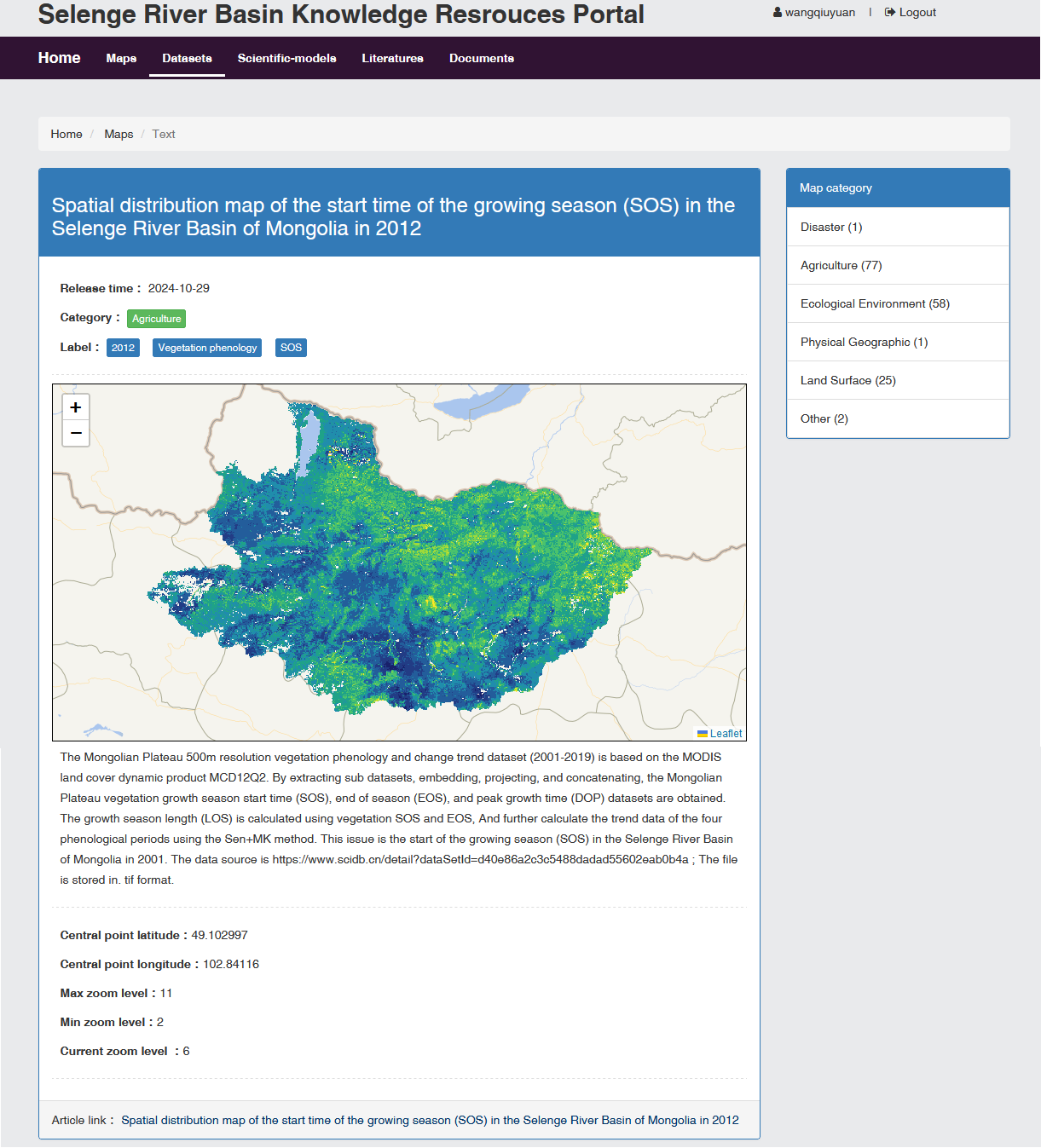Open the Maps navigation tab

click(x=121, y=58)
